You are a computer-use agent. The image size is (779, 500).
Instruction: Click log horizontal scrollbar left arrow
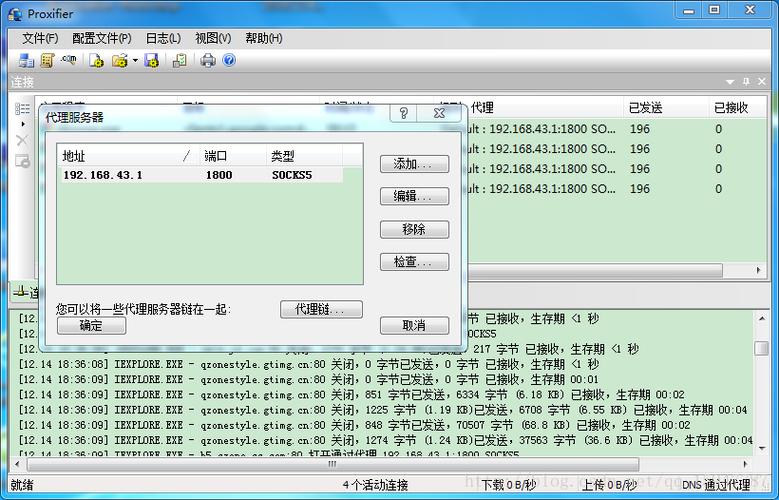(x=17, y=464)
